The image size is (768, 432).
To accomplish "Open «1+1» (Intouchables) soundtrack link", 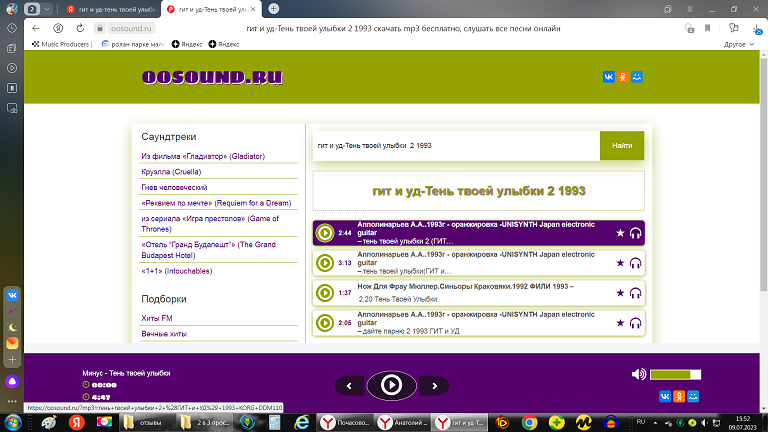I will tap(176, 271).
